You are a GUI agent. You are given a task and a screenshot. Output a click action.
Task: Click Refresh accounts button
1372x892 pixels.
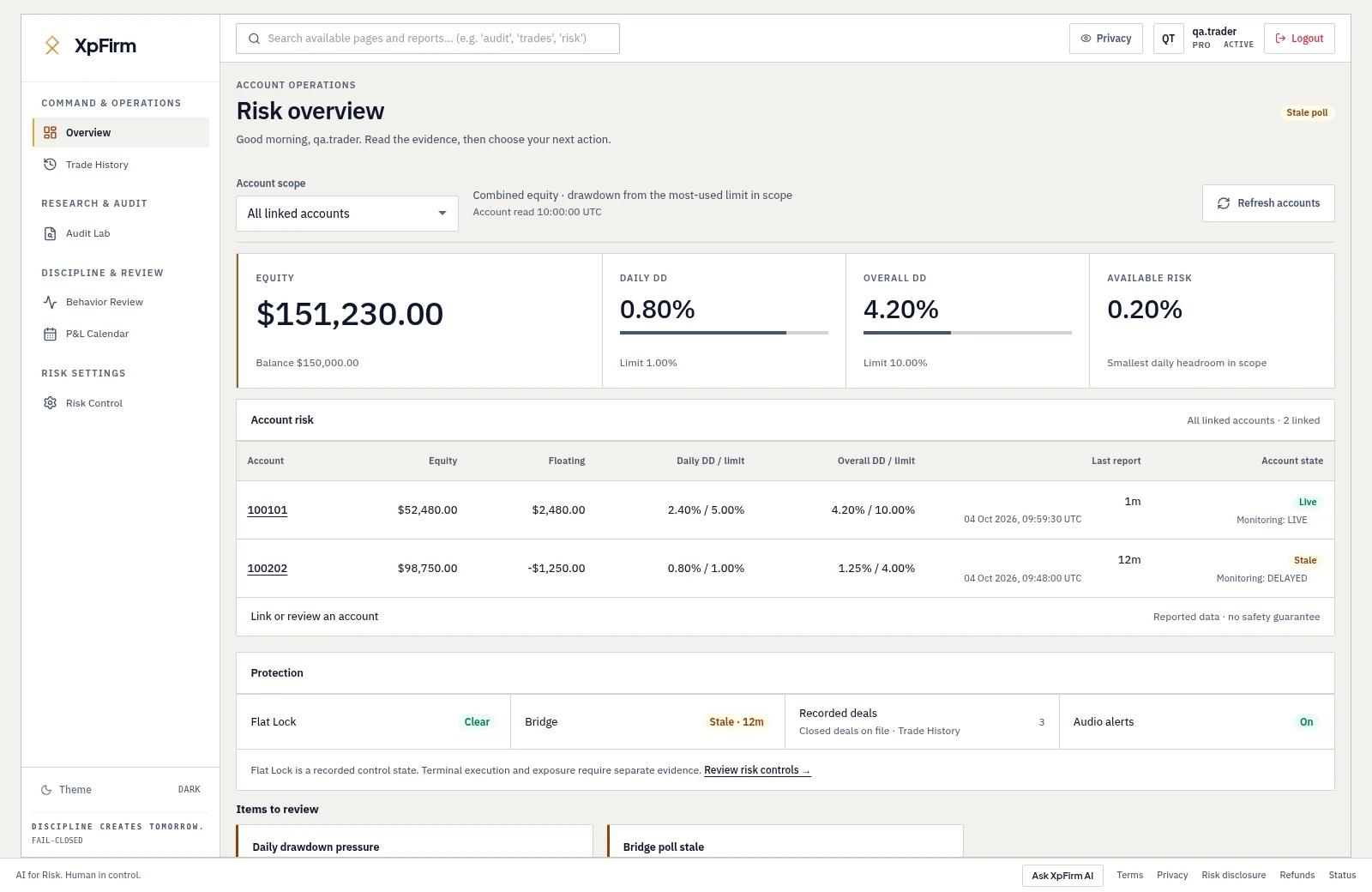click(x=1268, y=203)
